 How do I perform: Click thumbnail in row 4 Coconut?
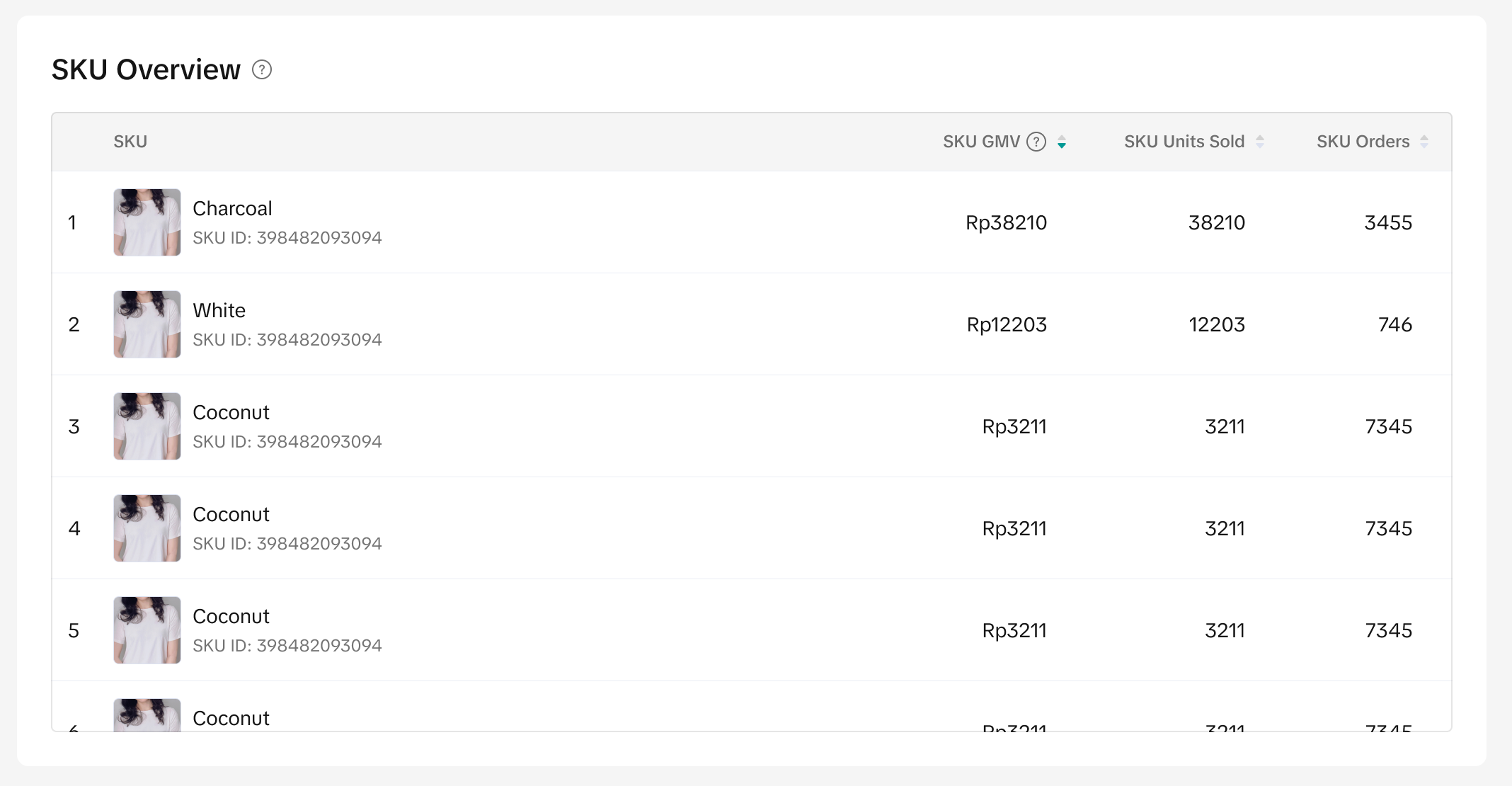(x=147, y=528)
